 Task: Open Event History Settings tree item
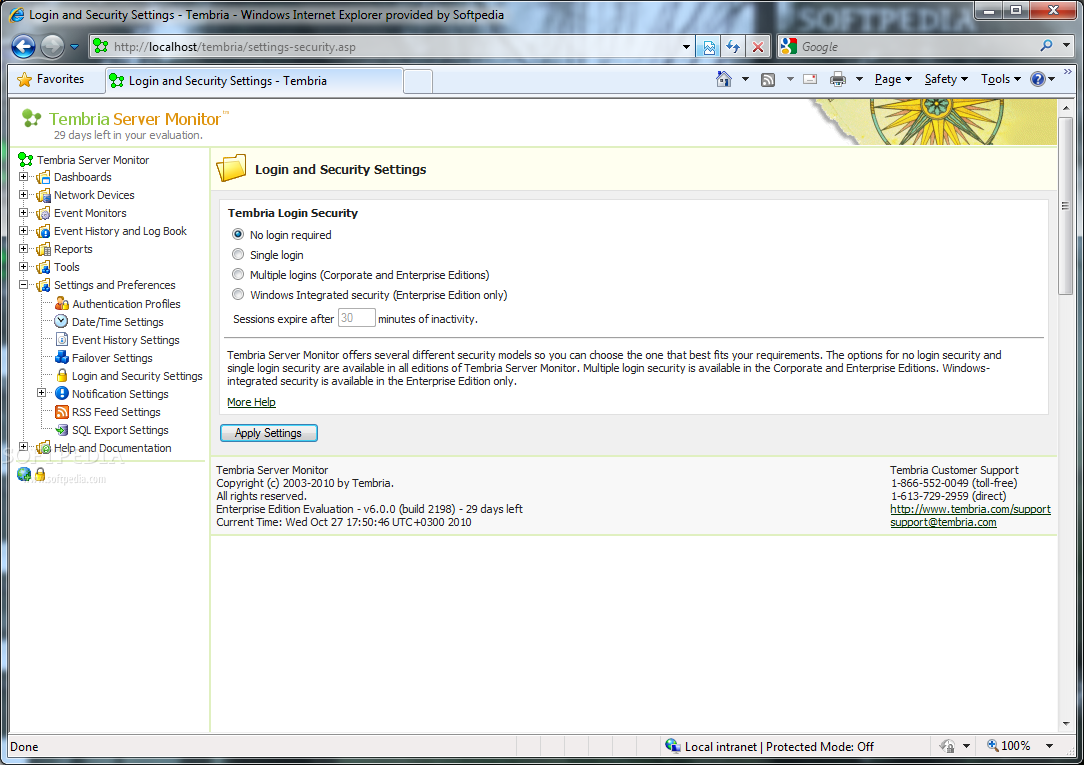coord(125,340)
